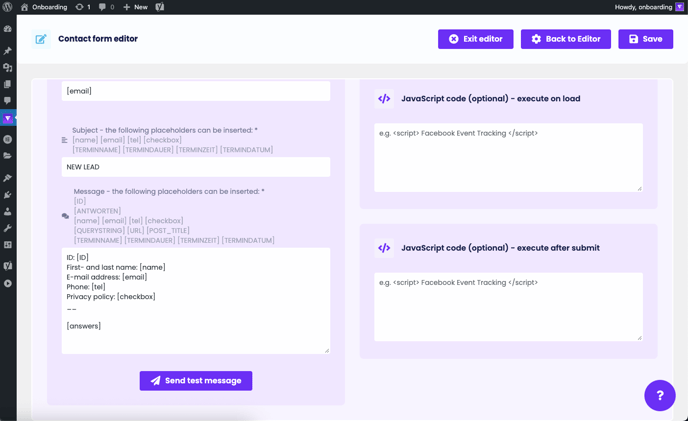Viewport: 688px width, 421px height.
Task: Click the [ANTWORTEN] placeholder text
Action: [x=97, y=211]
